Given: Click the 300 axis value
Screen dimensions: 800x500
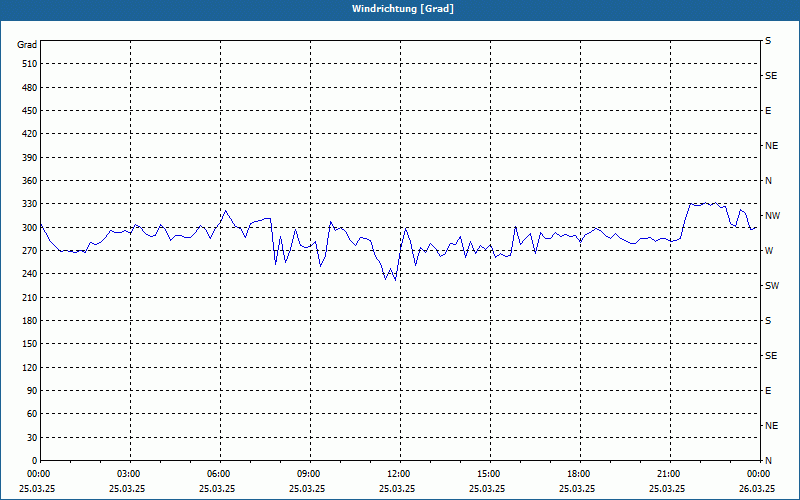Looking at the screenshot, I should click(x=29, y=228).
